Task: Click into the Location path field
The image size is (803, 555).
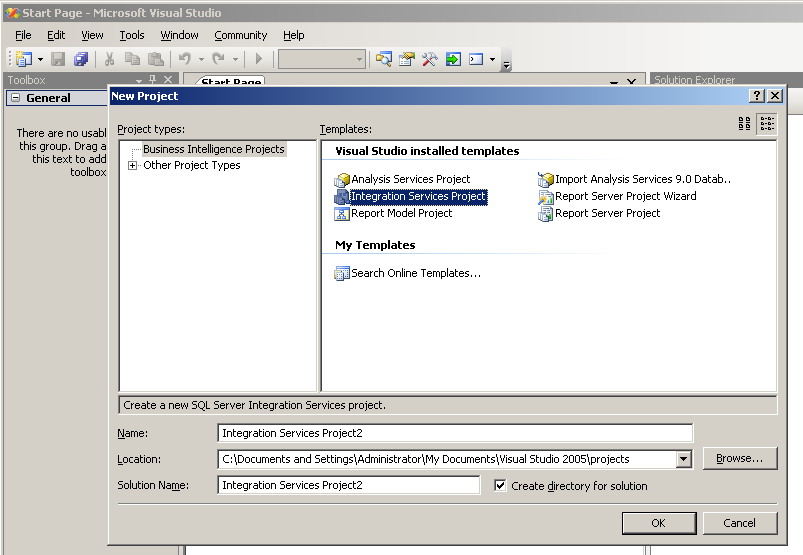Action: [x=447, y=459]
